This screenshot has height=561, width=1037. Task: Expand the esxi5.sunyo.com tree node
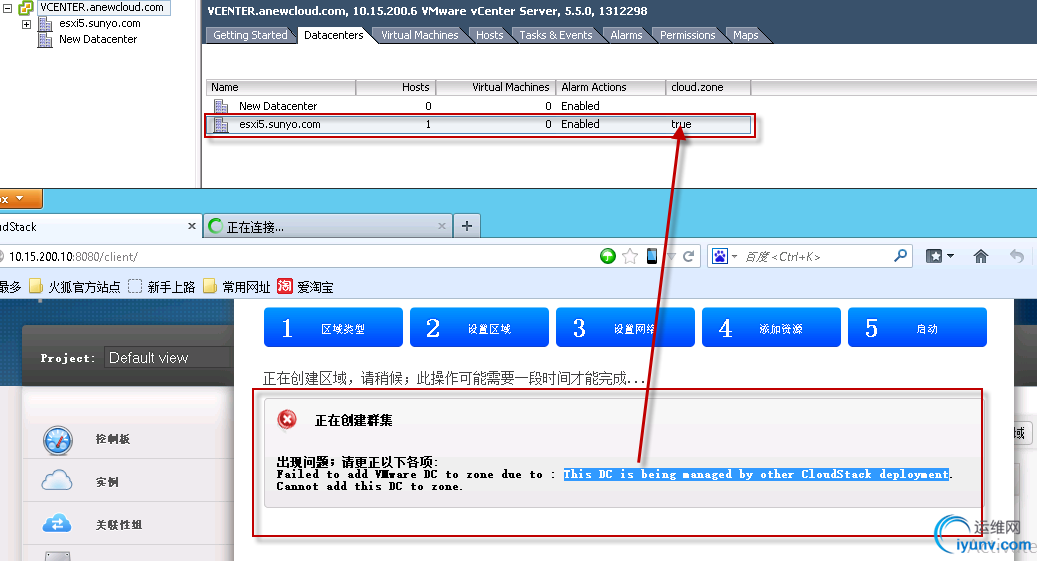coord(26,24)
